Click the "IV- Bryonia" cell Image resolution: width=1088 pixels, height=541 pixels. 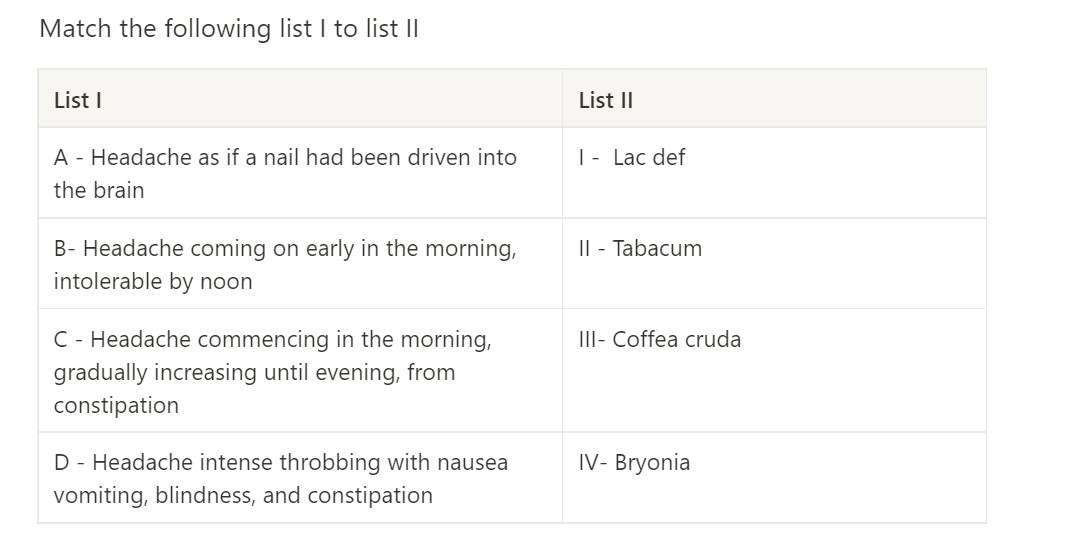point(634,462)
